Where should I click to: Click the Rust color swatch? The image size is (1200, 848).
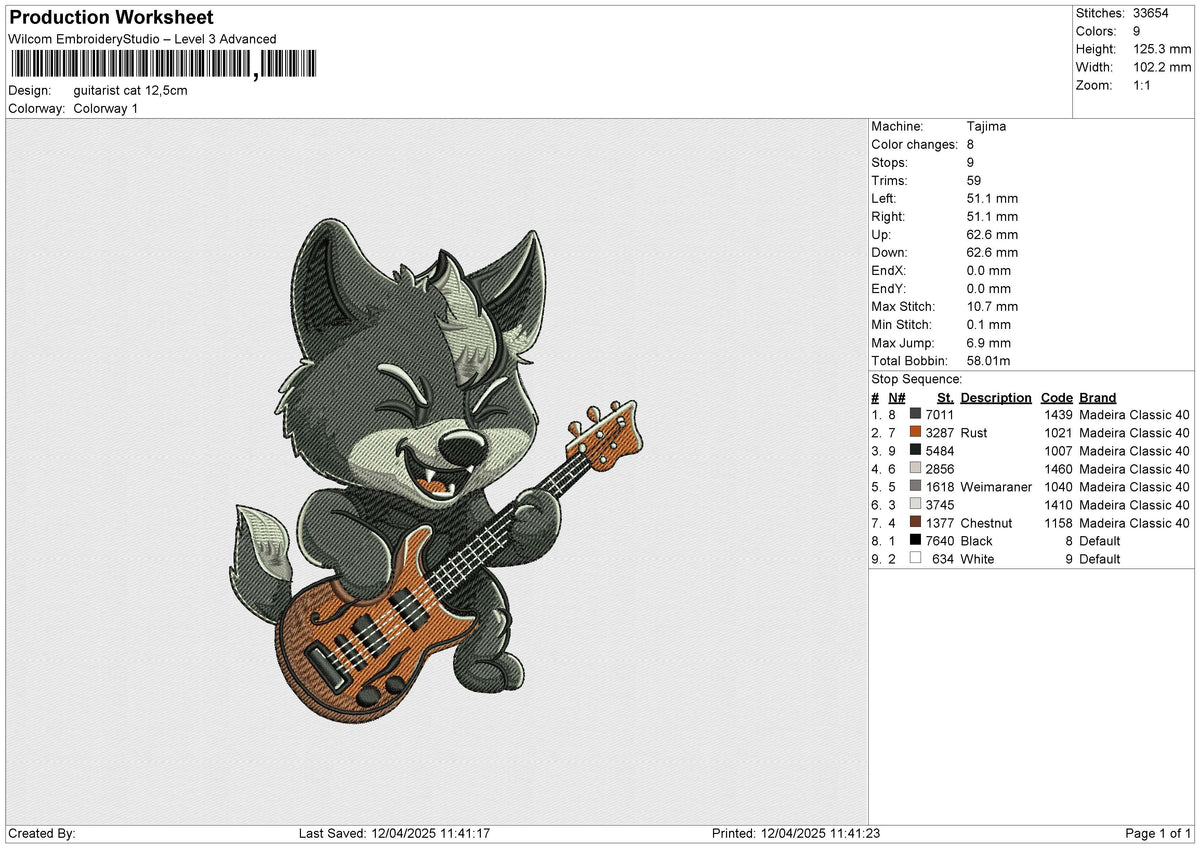pos(915,433)
